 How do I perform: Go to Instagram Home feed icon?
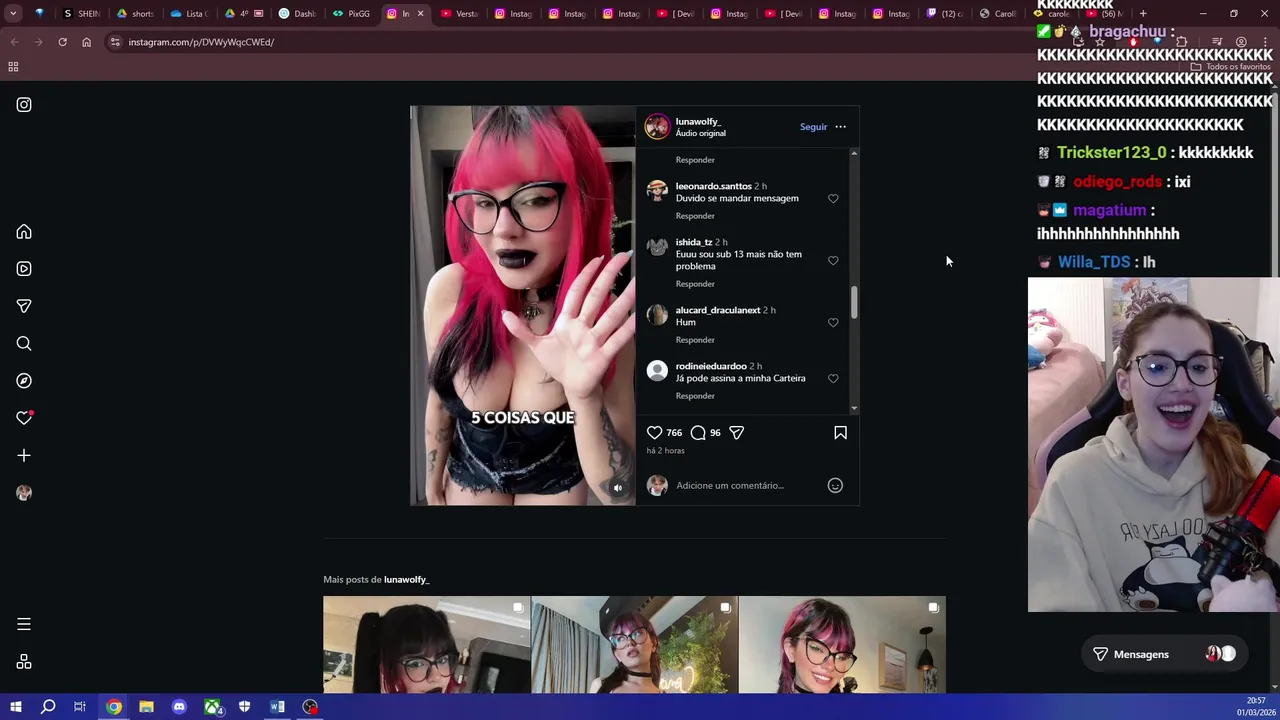pyautogui.click(x=24, y=232)
